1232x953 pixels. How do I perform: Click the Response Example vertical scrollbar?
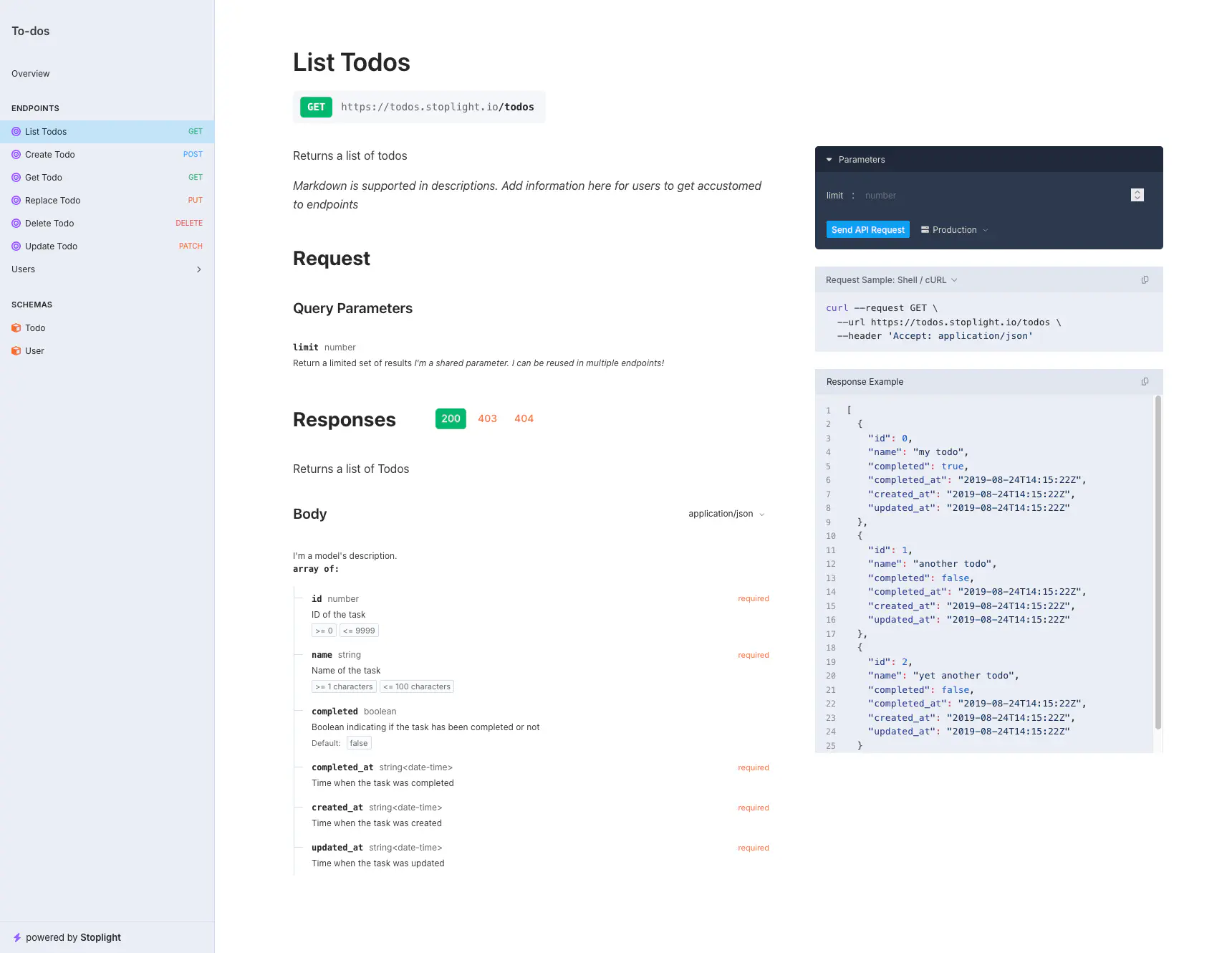click(x=1158, y=562)
